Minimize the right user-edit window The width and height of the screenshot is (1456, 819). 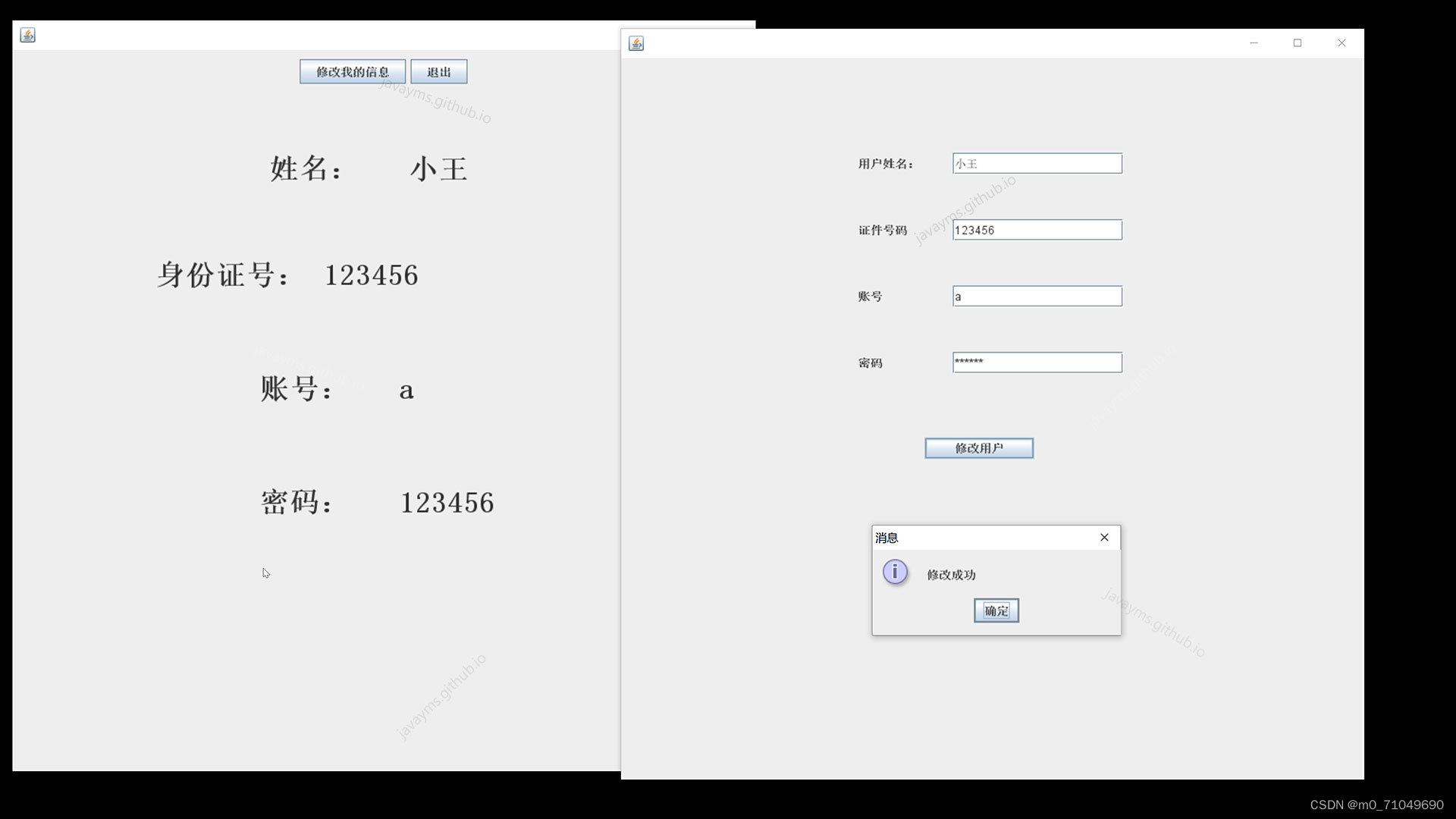coord(1254,43)
